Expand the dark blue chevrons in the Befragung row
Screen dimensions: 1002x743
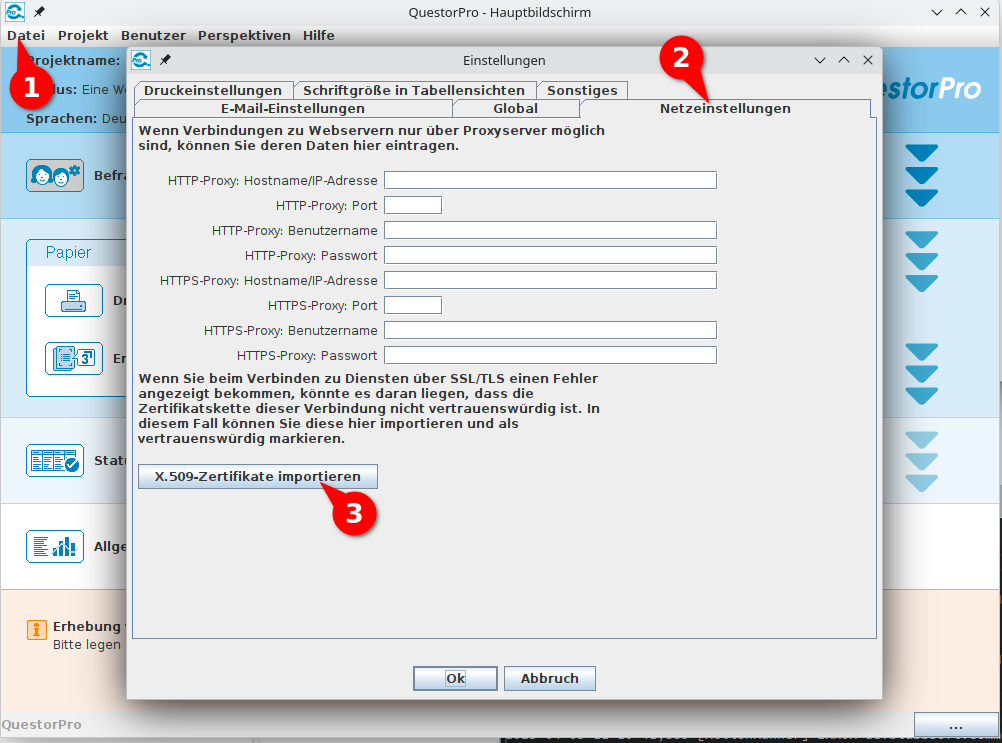click(921, 175)
